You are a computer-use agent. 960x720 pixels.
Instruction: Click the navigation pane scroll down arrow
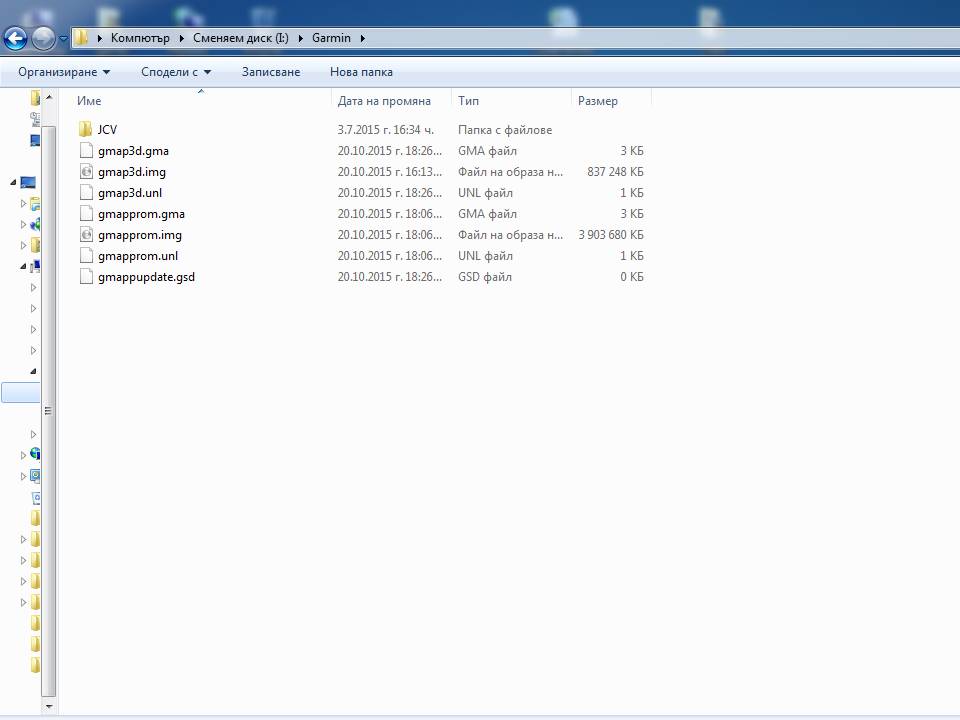[x=47, y=707]
